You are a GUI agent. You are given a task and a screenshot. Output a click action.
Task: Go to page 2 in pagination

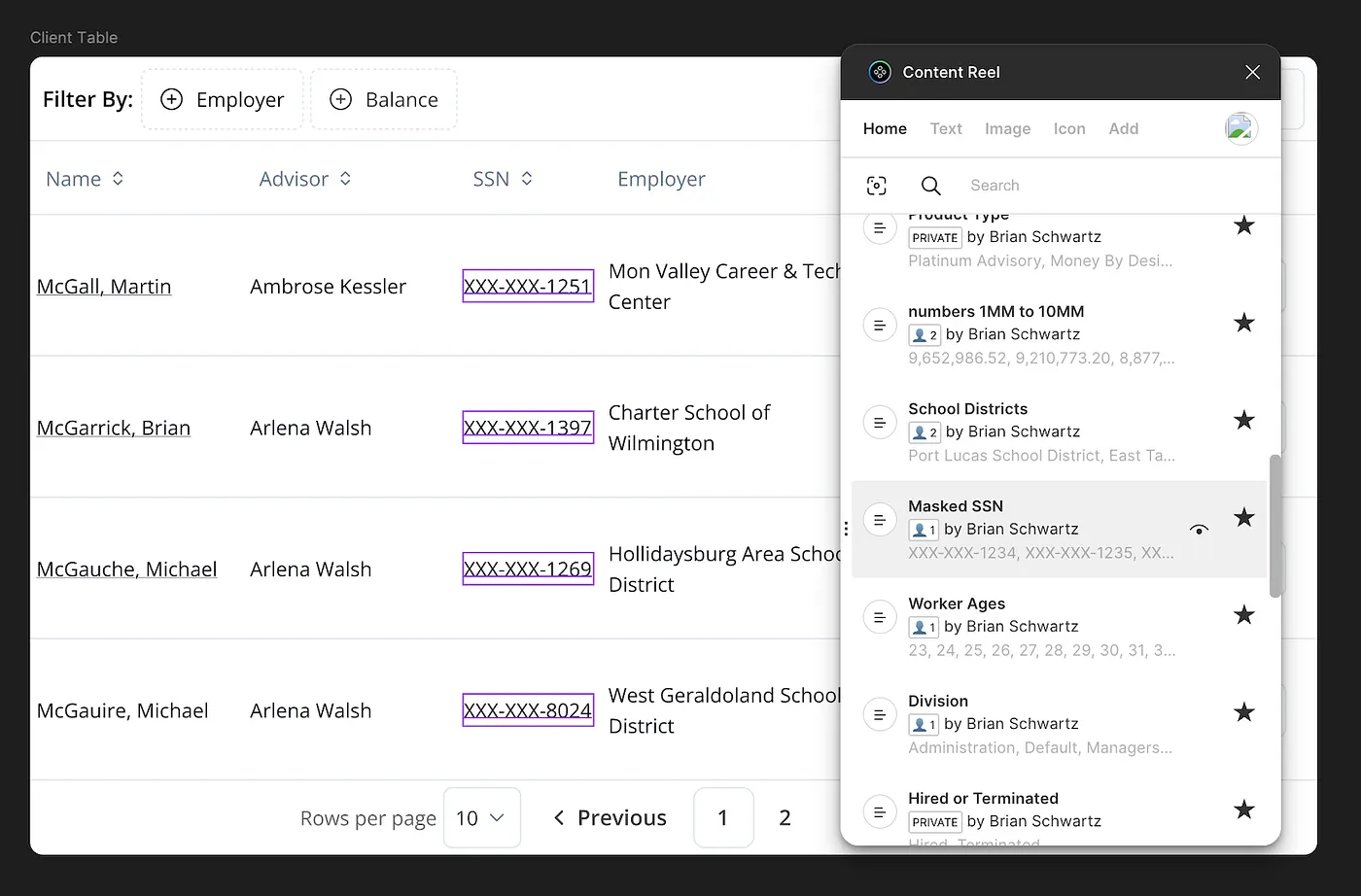coord(785,818)
